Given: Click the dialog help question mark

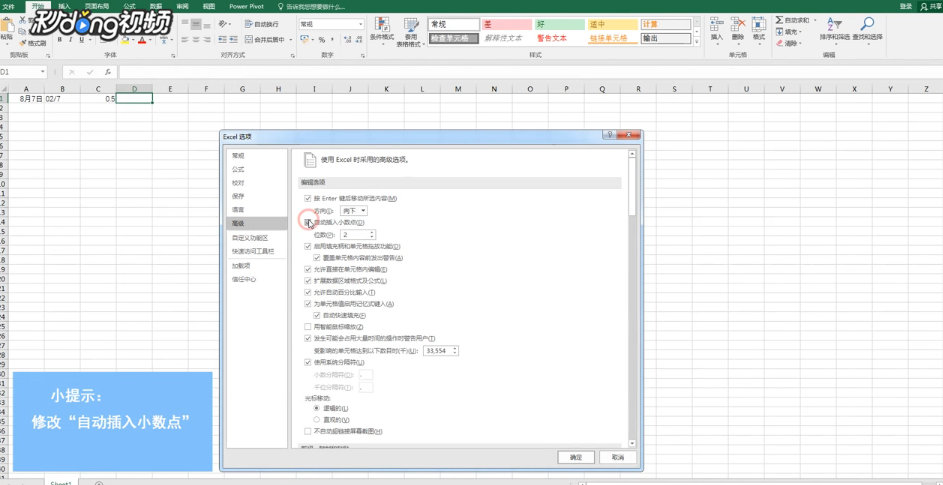Looking at the screenshot, I should (x=610, y=135).
